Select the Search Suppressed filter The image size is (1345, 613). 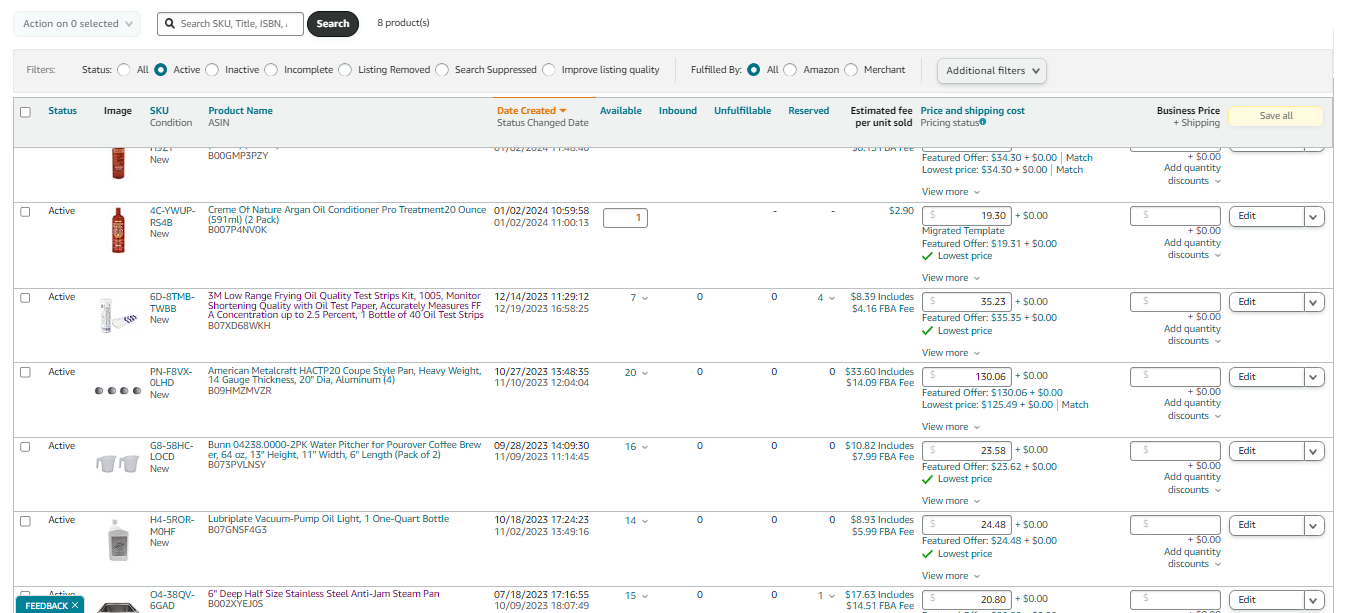click(x=441, y=70)
